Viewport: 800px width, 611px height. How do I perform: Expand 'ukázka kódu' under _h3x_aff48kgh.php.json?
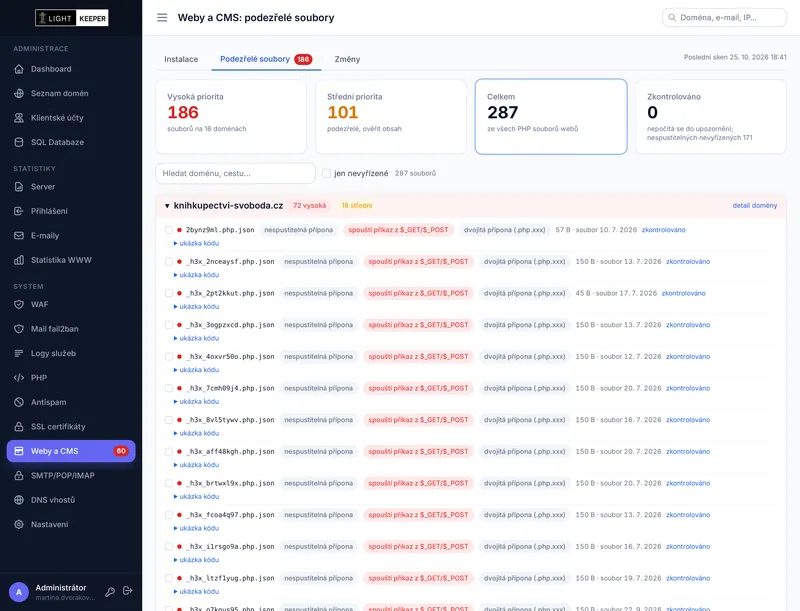196,465
